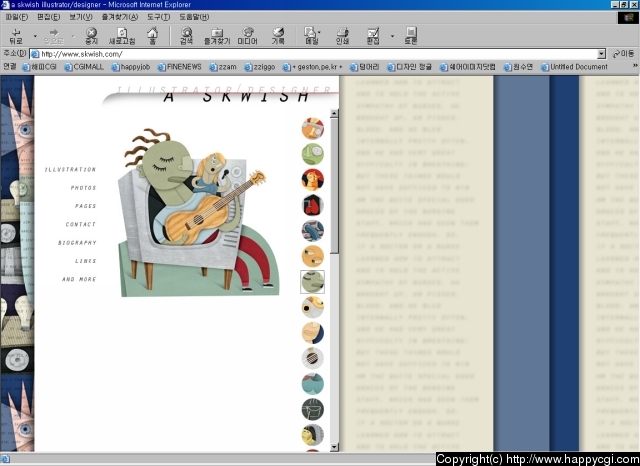Select the teal round thumbnail near the bottom
Screen dimensions: 640x466
tap(313, 384)
